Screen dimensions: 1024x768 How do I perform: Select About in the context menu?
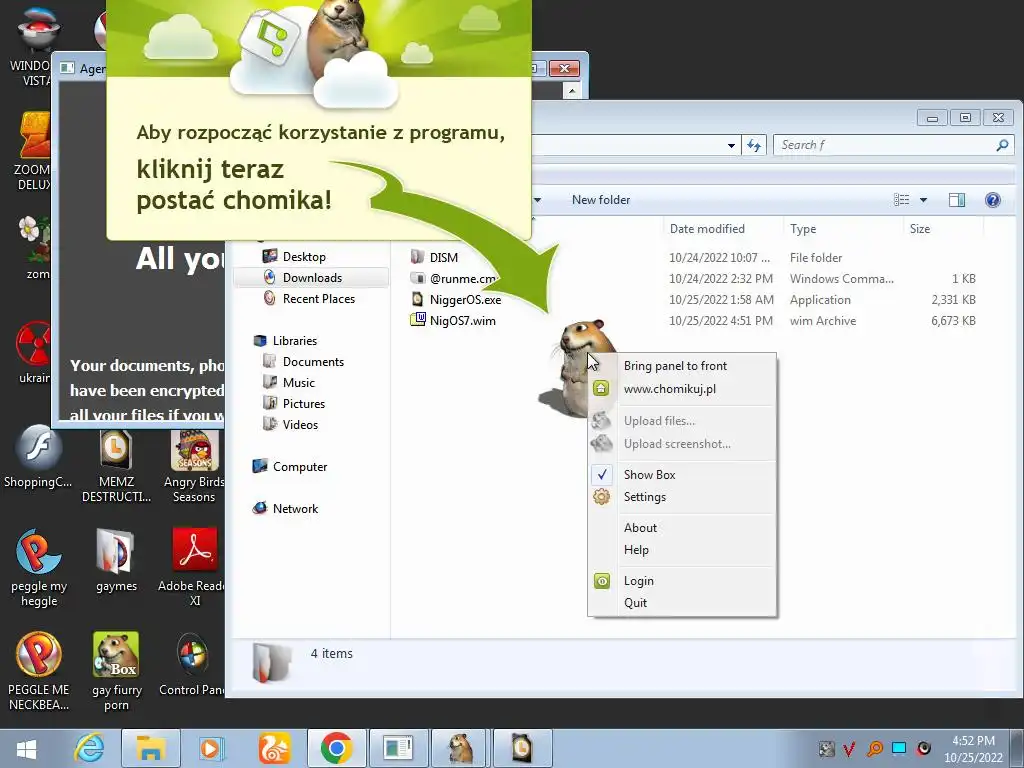[x=640, y=528]
